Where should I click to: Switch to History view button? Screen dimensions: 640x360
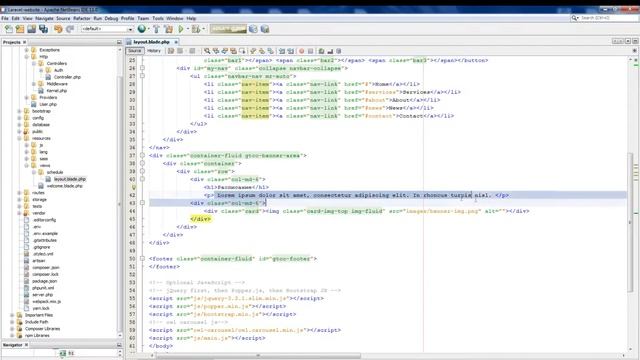tap(154, 51)
